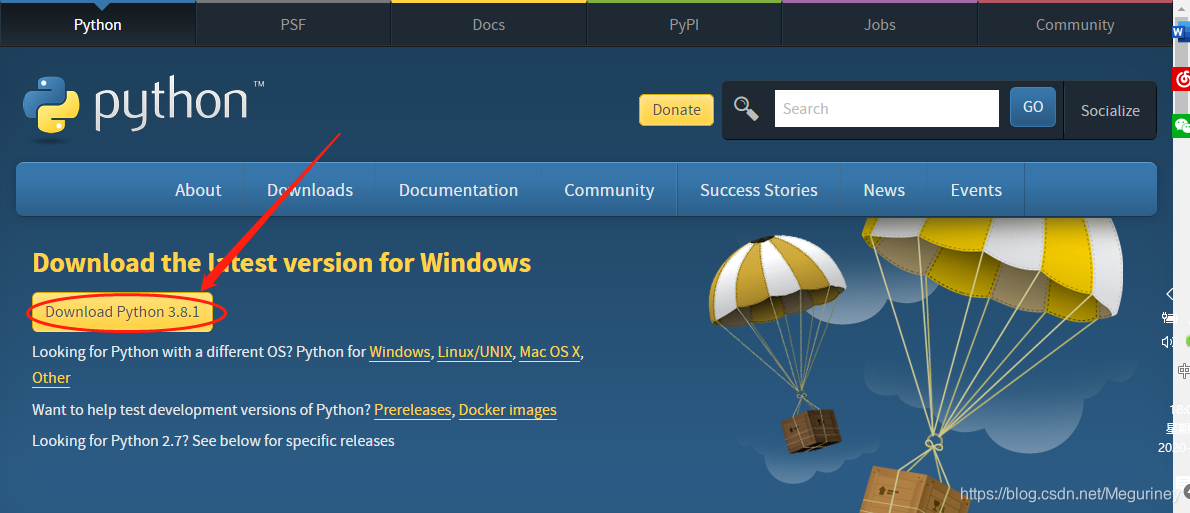The width and height of the screenshot is (1190, 513).
Task: Open the Socialize menu
Action: coord(1110,110)
